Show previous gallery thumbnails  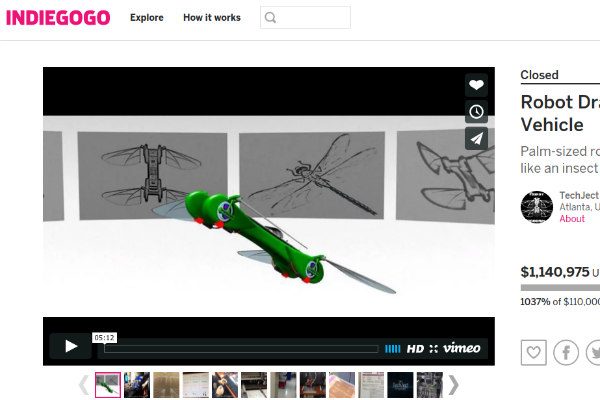point(82,385)
